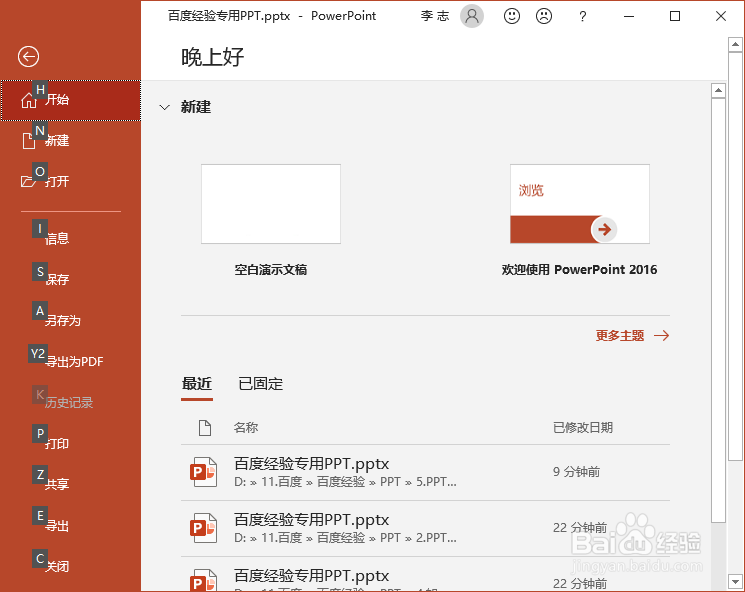Minimize the PowerPoint window
745x592 pixels.
tap(629, 16)
